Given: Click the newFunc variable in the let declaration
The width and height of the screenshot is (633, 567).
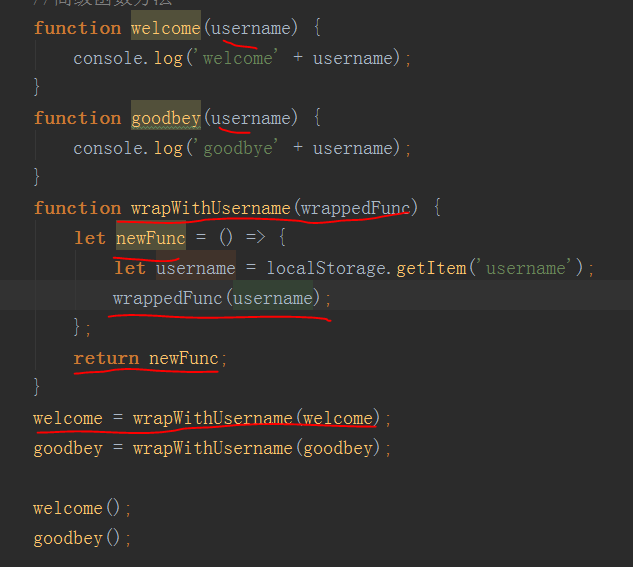Looking at the screenshot, I should click(150, 238).
